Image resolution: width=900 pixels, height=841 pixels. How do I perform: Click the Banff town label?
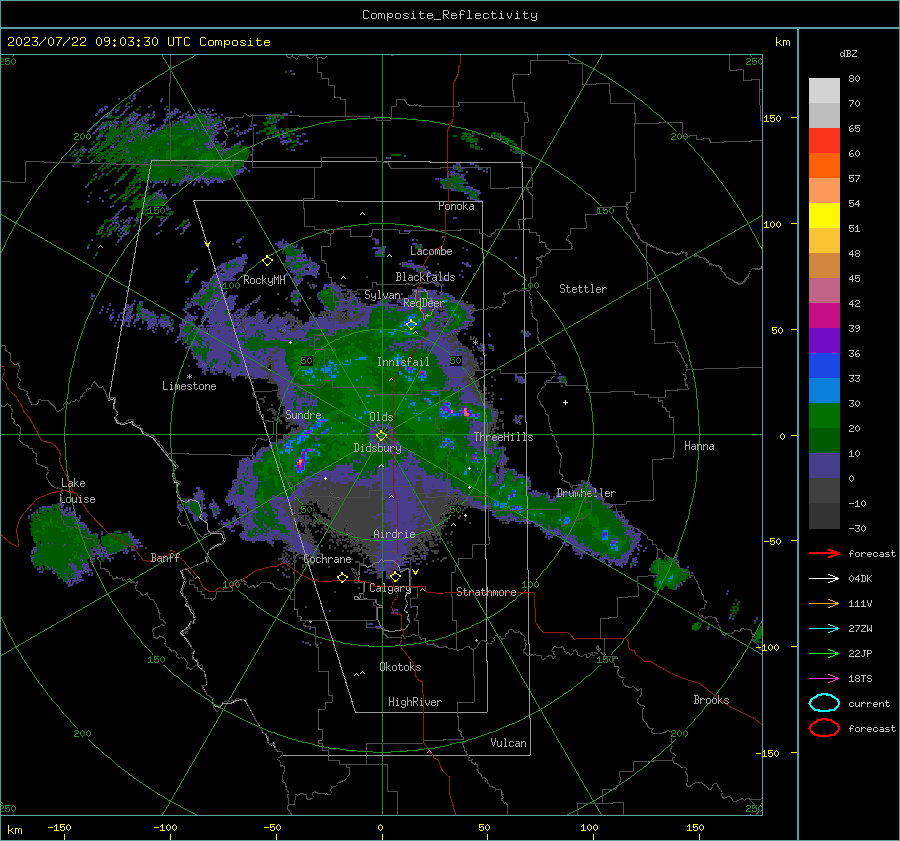(165, 558)
